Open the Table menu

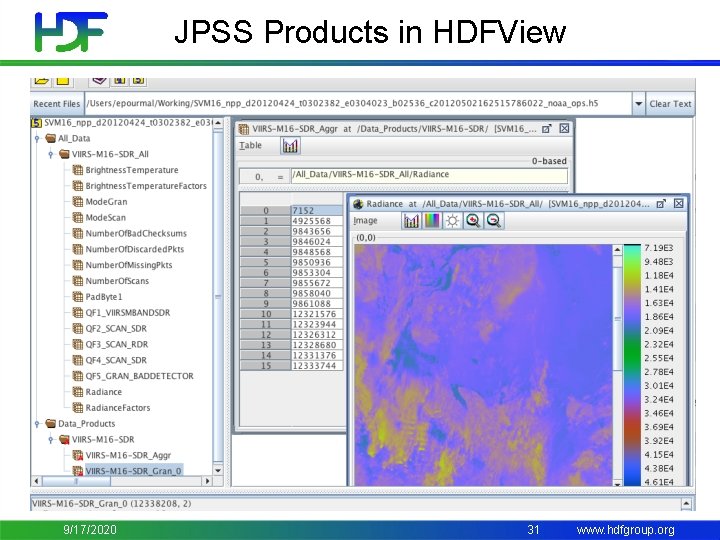pyautogui.click(x=250, y=146)
